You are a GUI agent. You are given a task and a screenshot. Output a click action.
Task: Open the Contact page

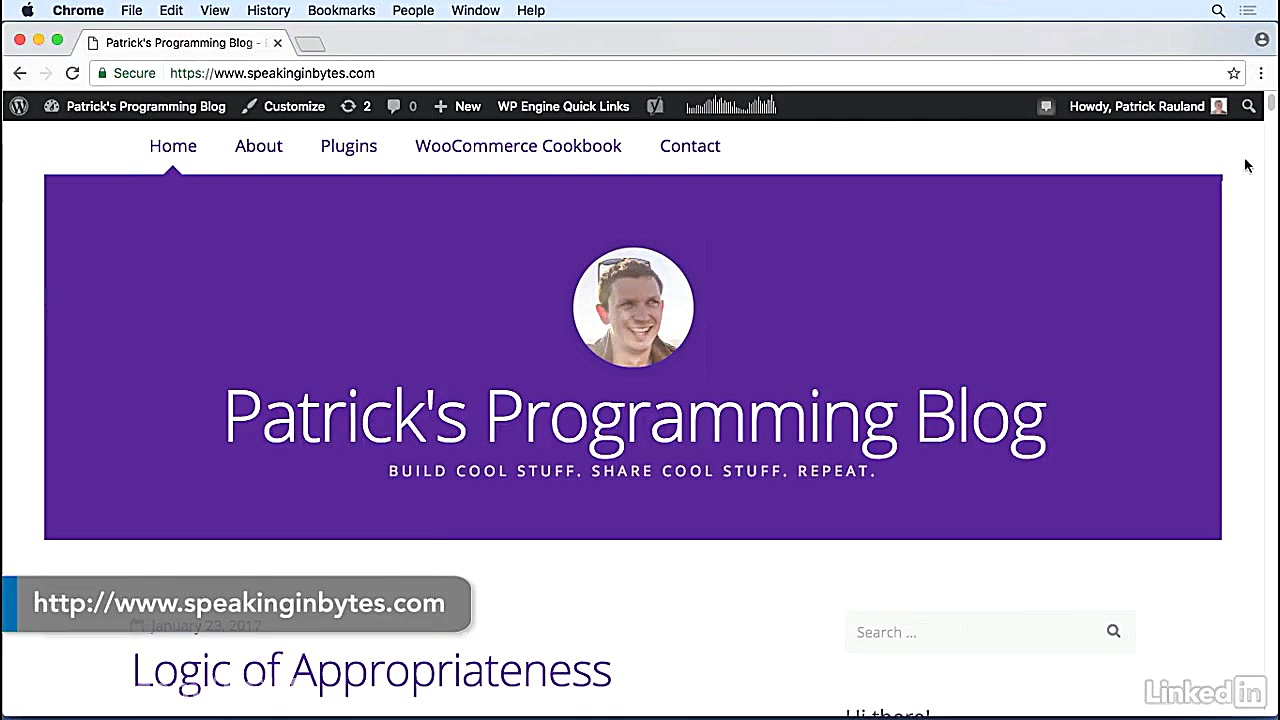tap(690, 146)
